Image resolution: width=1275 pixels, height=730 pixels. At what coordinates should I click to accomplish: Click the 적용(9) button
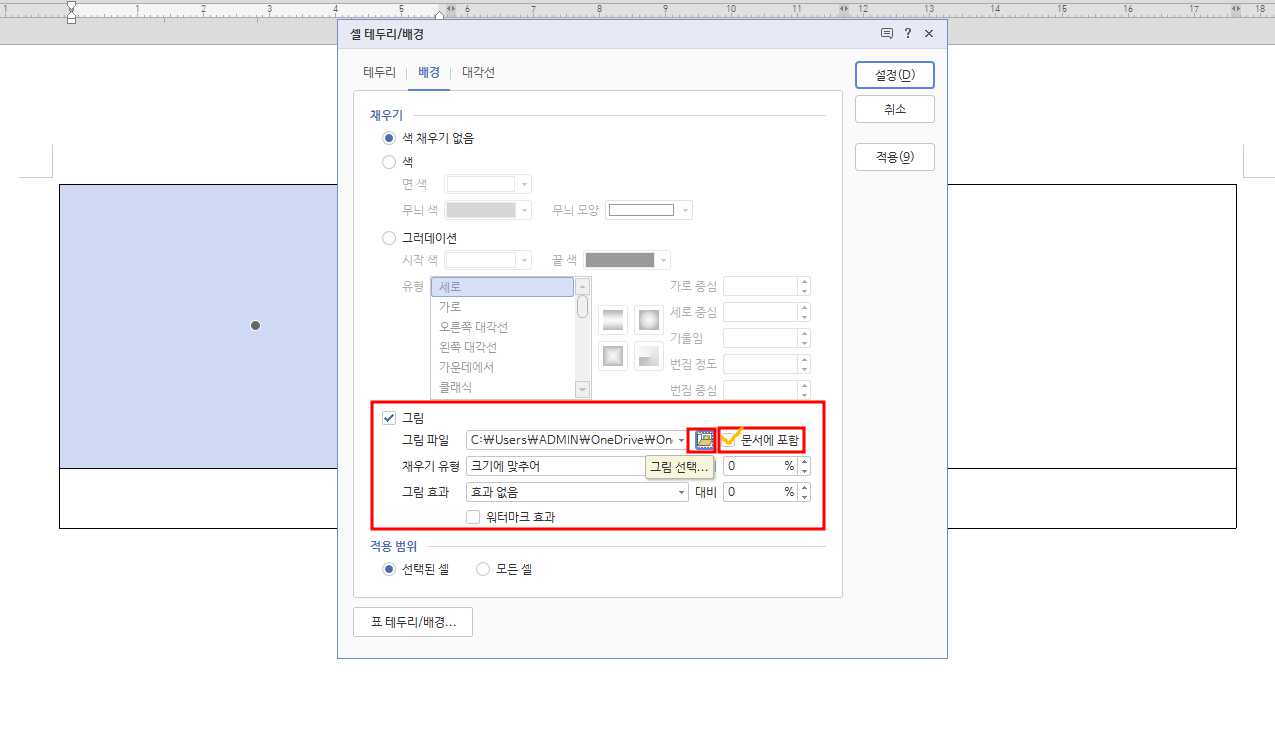pos(895,157)
